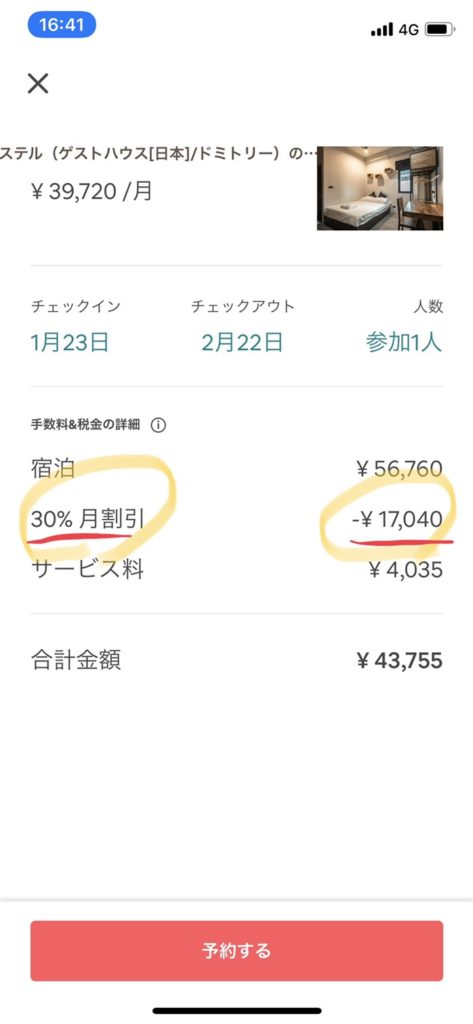Tap the info icon beside 手数料&税金の詳細
This screenshot has width=473, height=1024.
pos(158,425)
